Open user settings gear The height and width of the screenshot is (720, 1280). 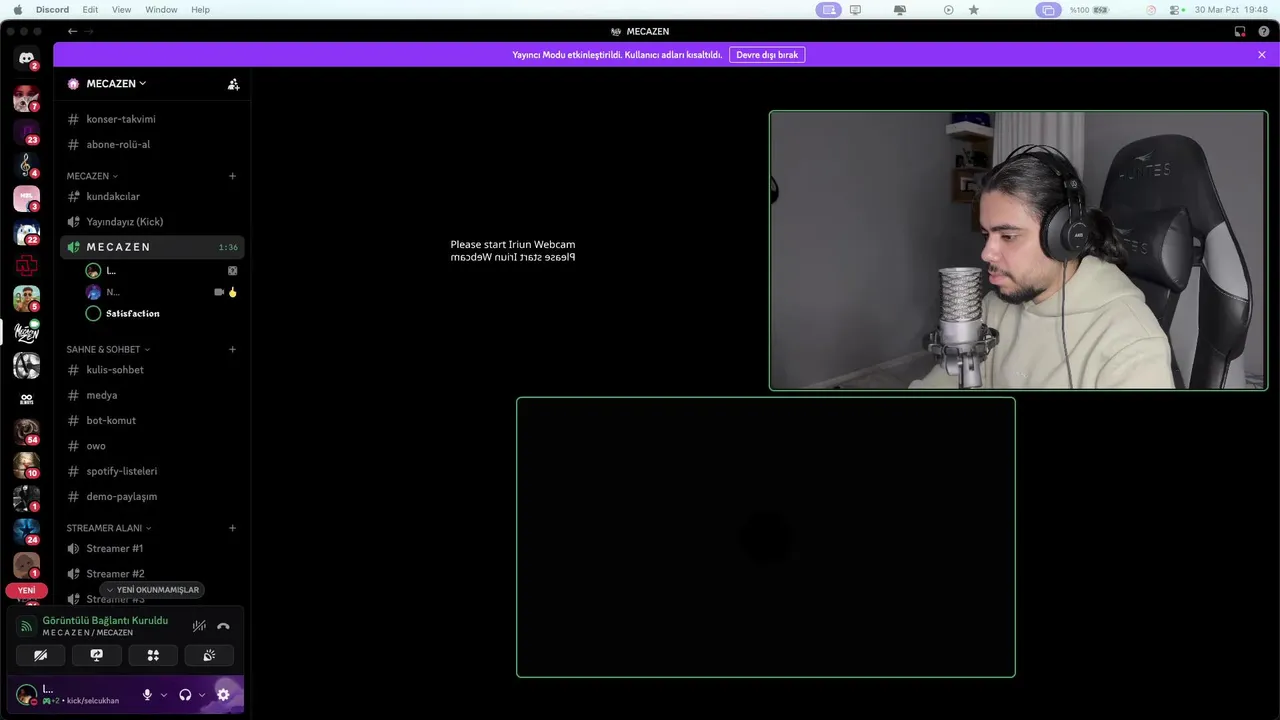click(223, 694)
